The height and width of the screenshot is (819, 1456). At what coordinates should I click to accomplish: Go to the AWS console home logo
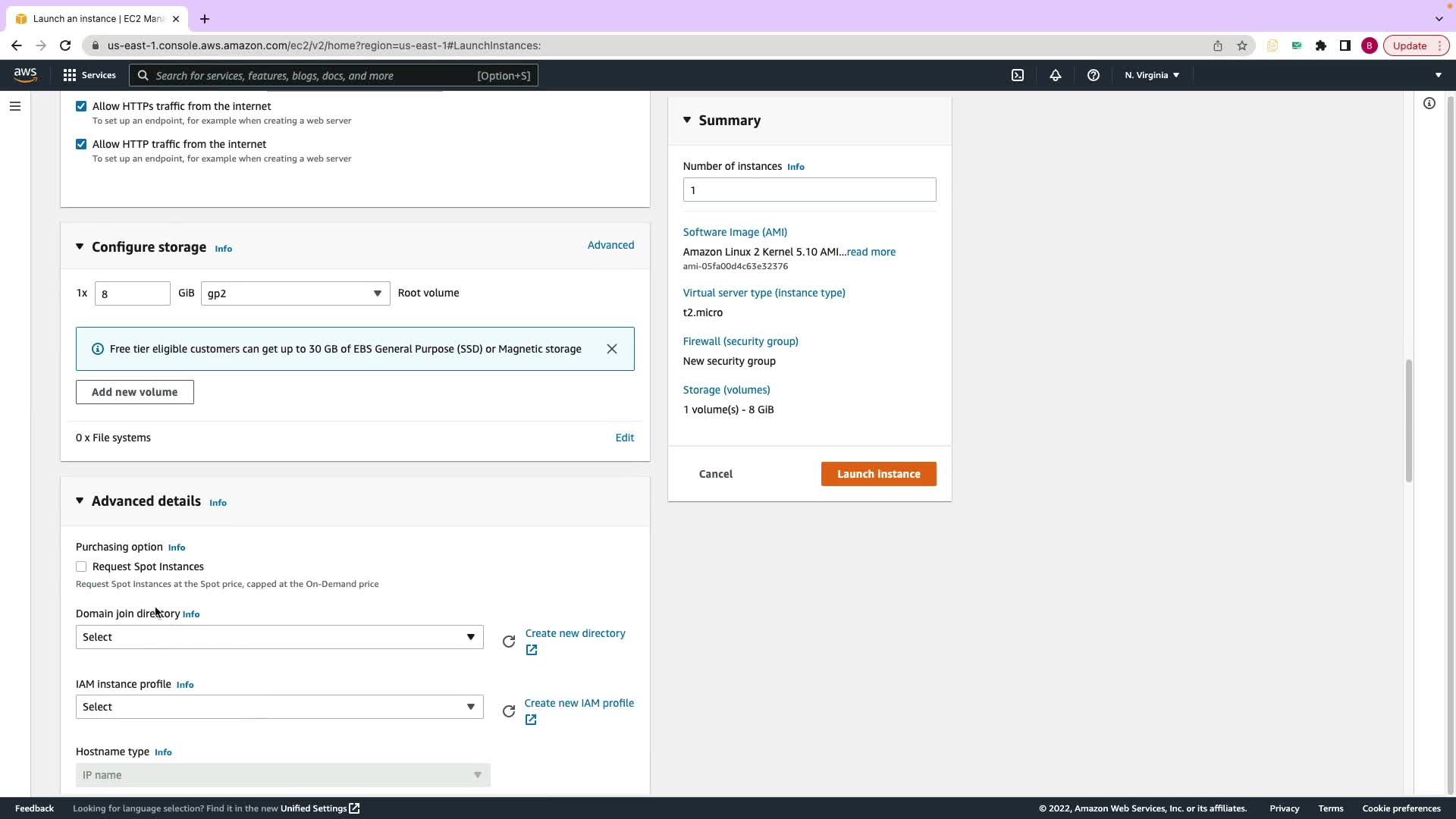[25, 74]
